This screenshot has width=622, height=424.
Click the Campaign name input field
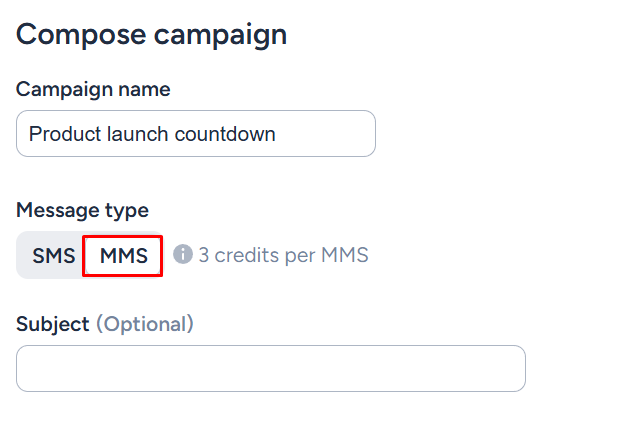tap(196, 134)
